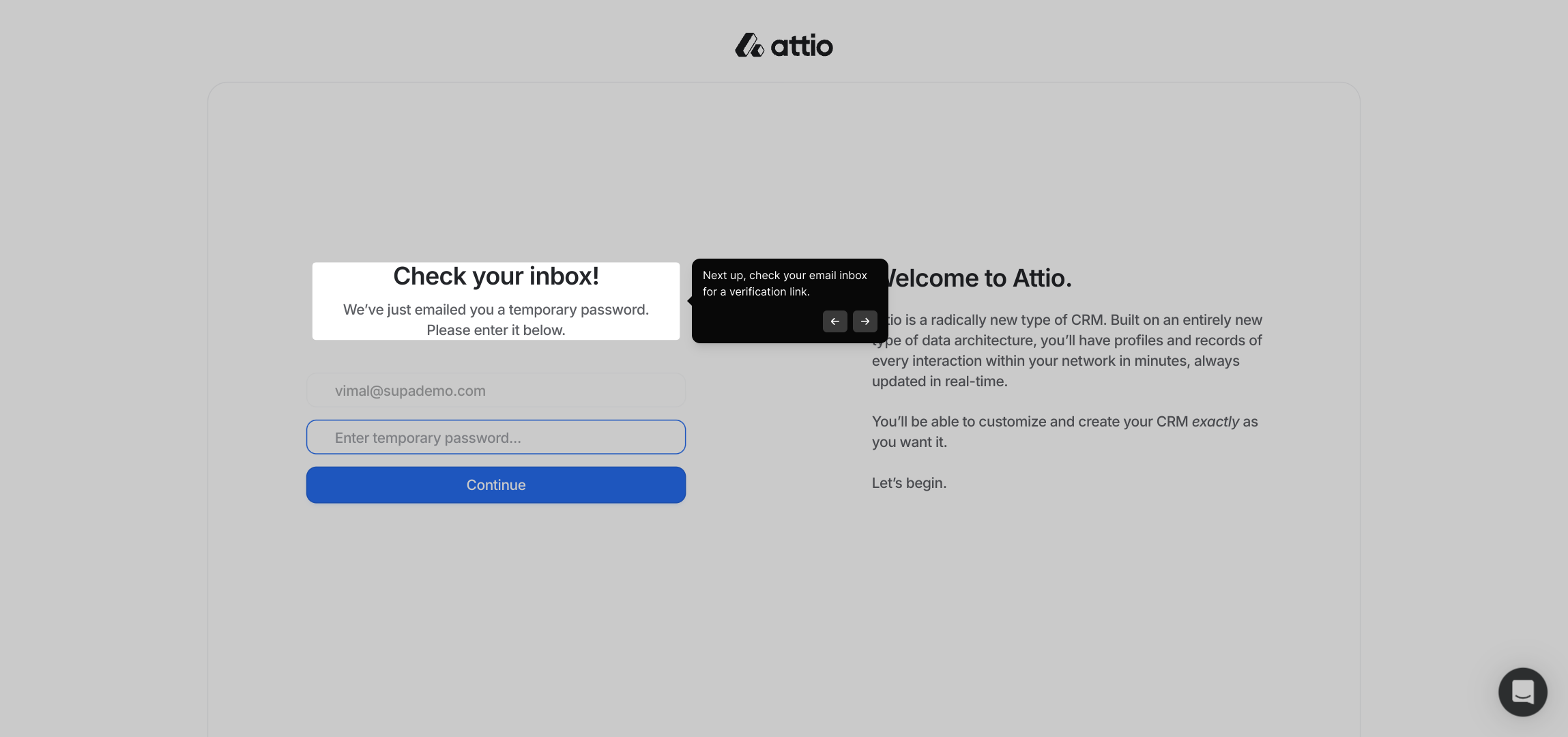Click the temporary password input field
Image resolution: width=1568 pixels, height=737 pixels.
click(496, 437)
